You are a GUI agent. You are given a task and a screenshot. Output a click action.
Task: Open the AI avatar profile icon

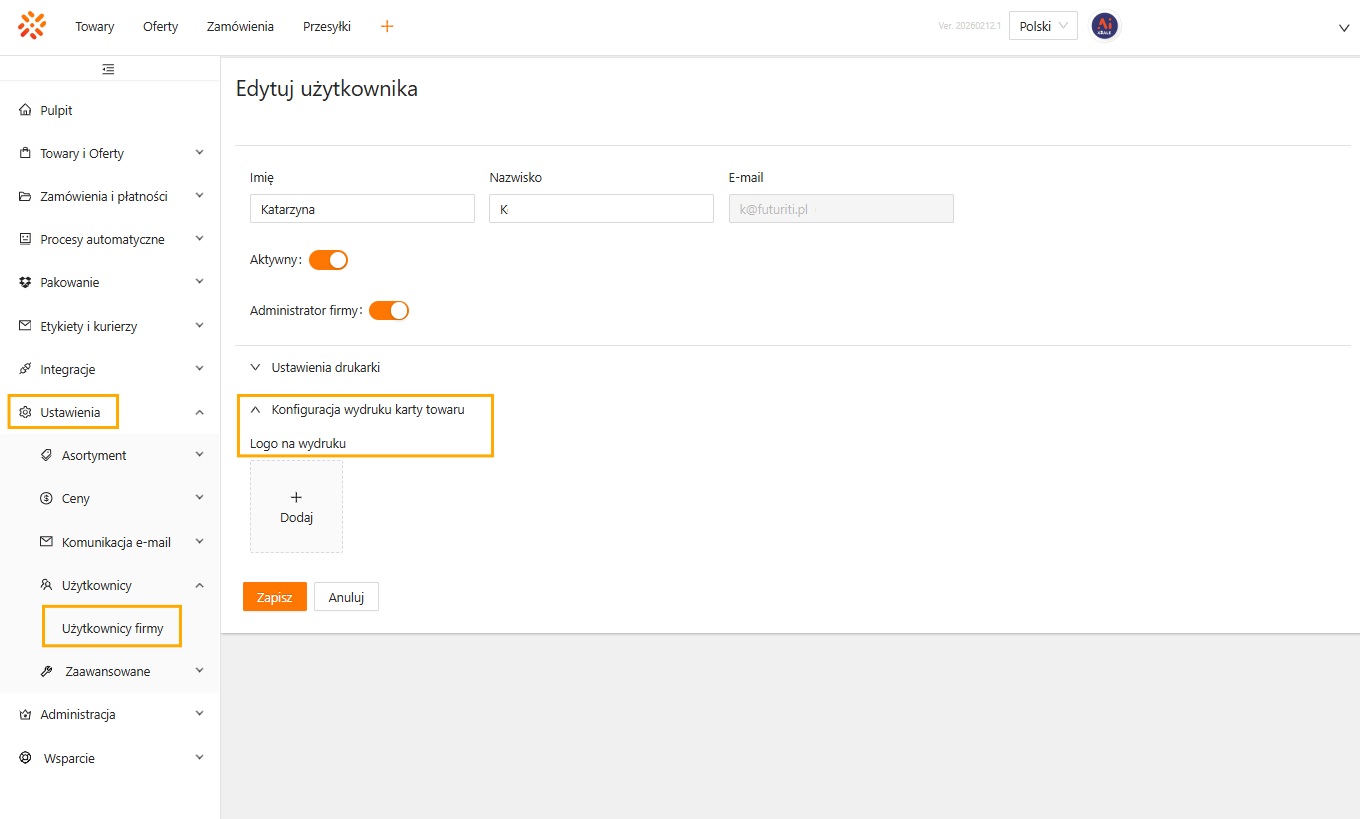pyautogui.click(x=1104, y=26)
